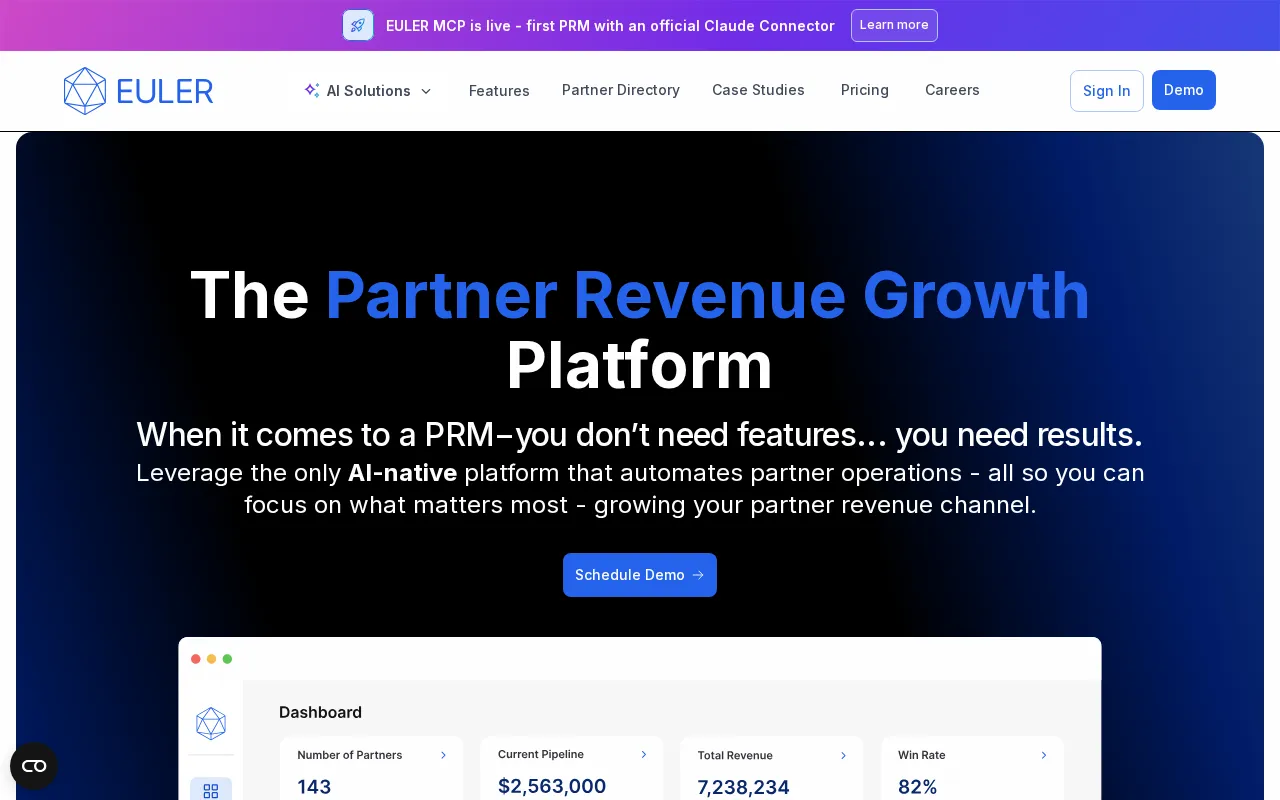Click the Current Pipeline label
The height and width of the screenshot is (800, 1280).
[x=541, y=754]
